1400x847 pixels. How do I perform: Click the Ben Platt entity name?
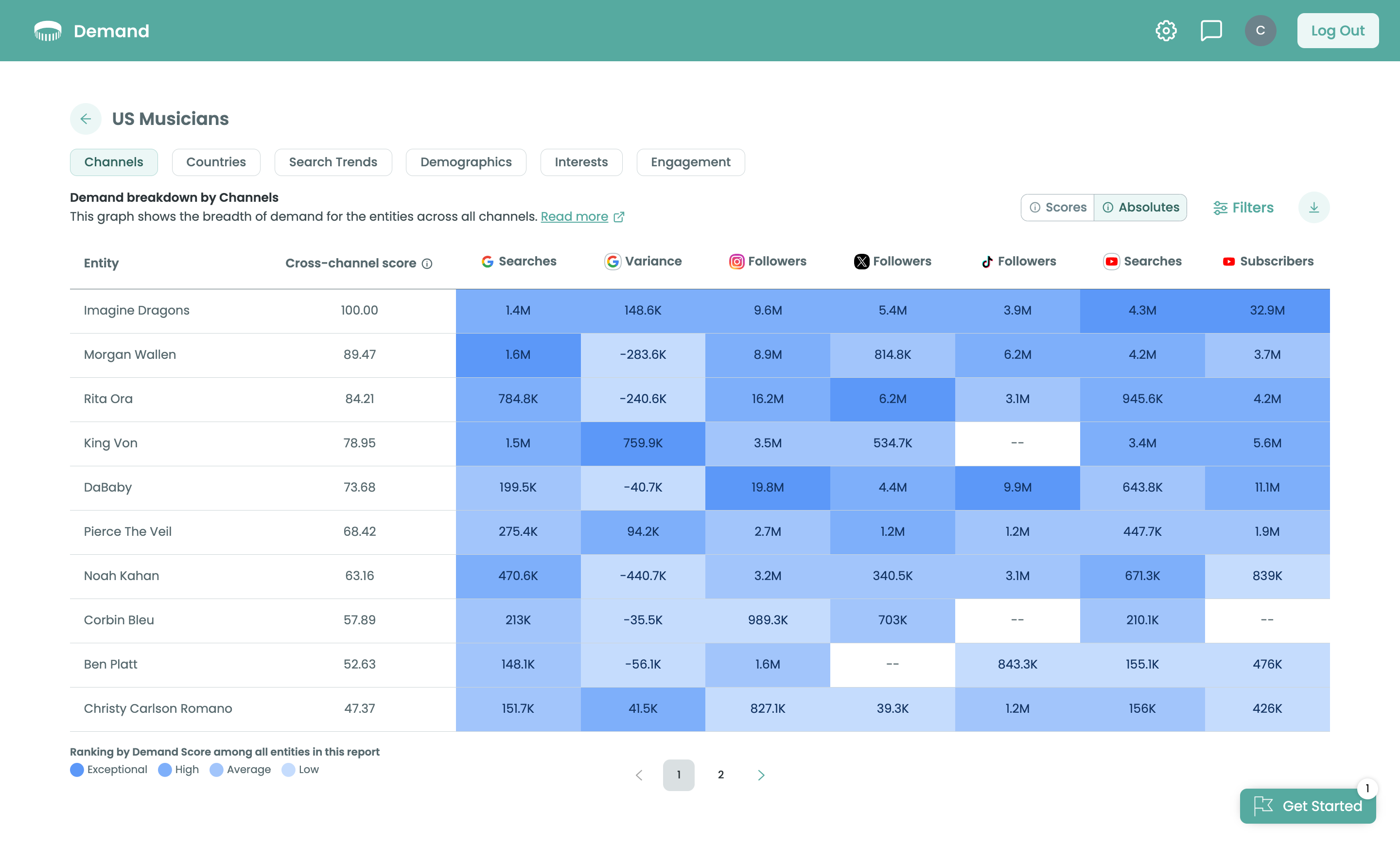click(x=110, y=665)
